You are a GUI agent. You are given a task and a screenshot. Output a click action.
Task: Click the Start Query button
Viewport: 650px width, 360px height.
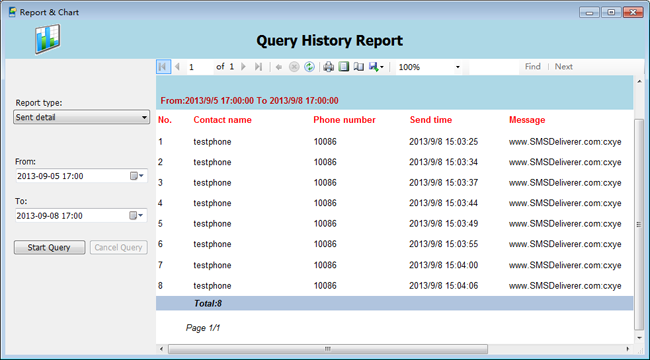point(49,248)
